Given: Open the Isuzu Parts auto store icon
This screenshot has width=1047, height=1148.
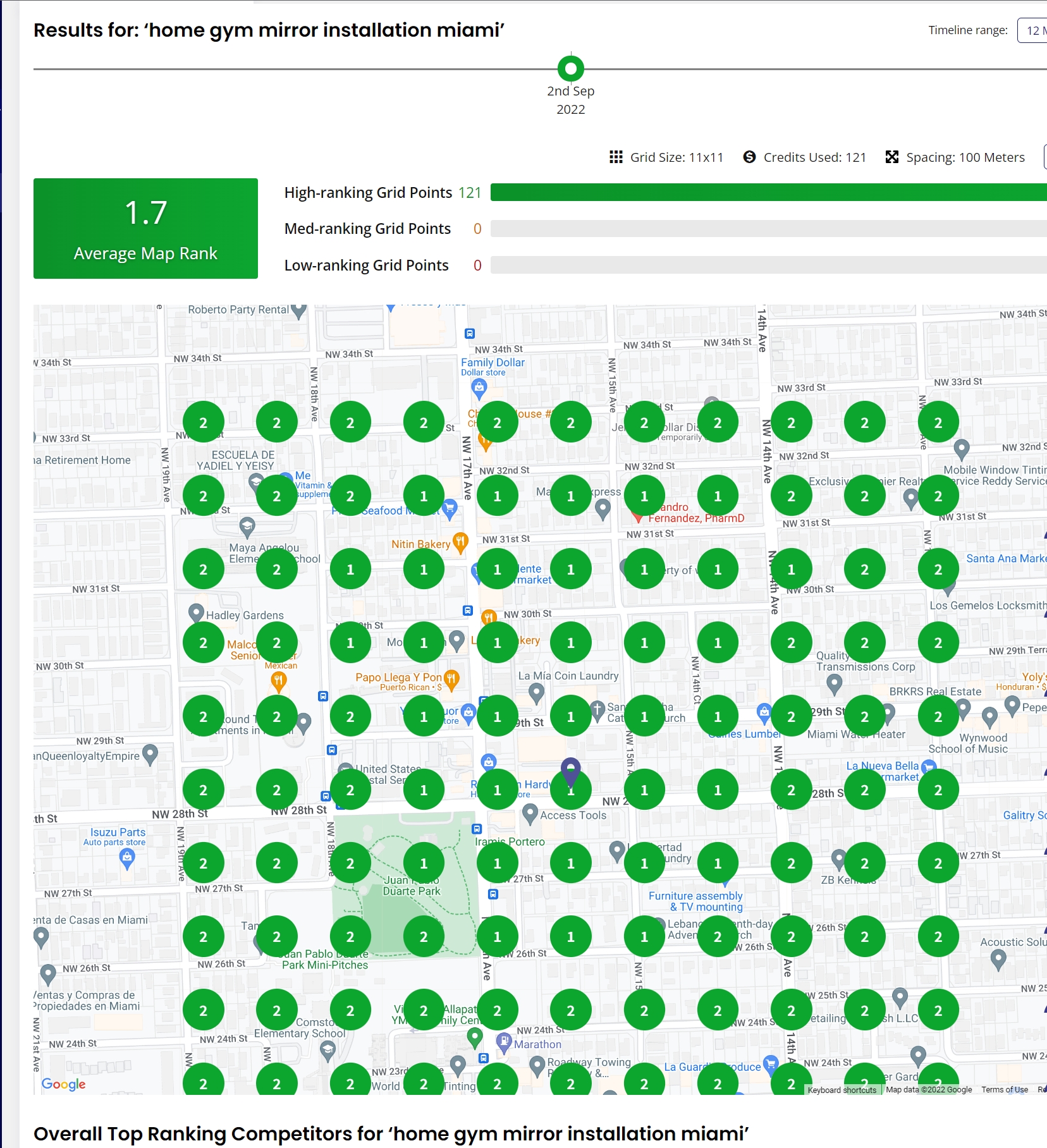Looking at the screenshot, I should tap(127, 858).
